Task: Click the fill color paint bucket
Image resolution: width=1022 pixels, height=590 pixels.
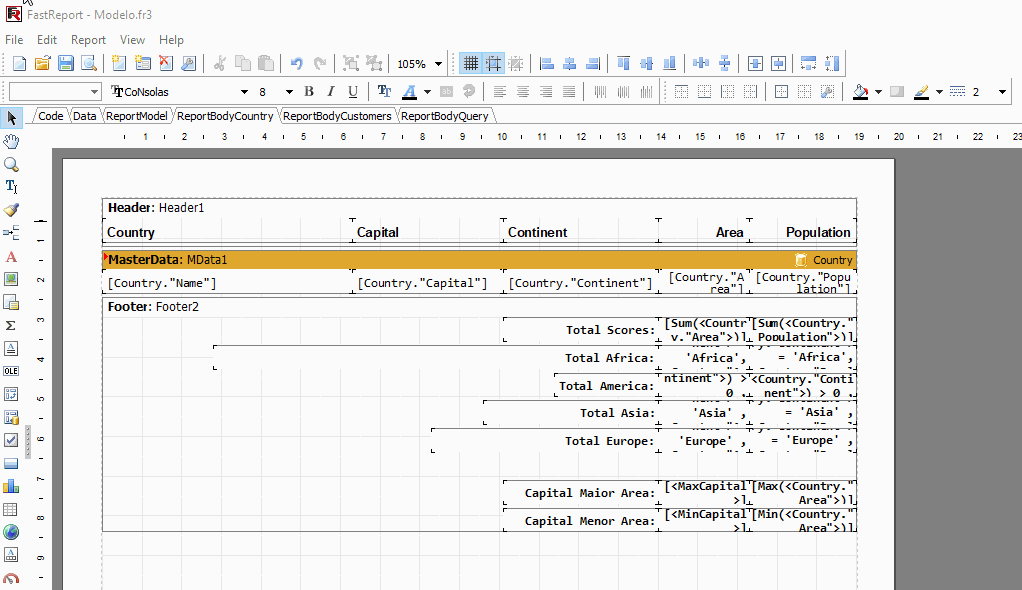Action: (861, 92)
